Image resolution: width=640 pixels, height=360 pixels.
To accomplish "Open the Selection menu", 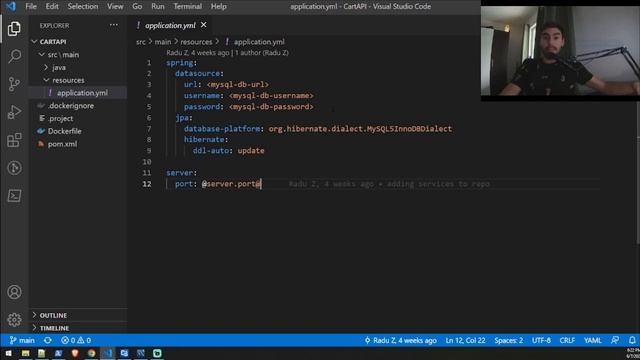I will coord(83,6).
